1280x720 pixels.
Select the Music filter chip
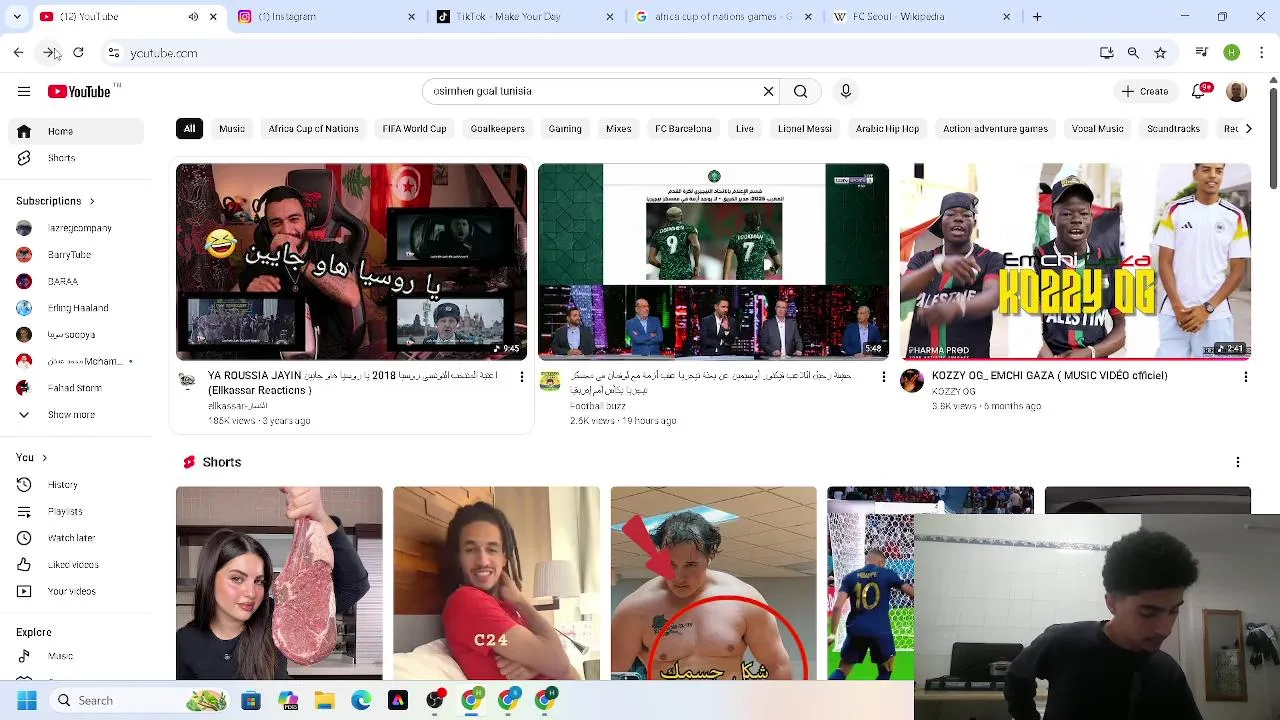point(232,129)
